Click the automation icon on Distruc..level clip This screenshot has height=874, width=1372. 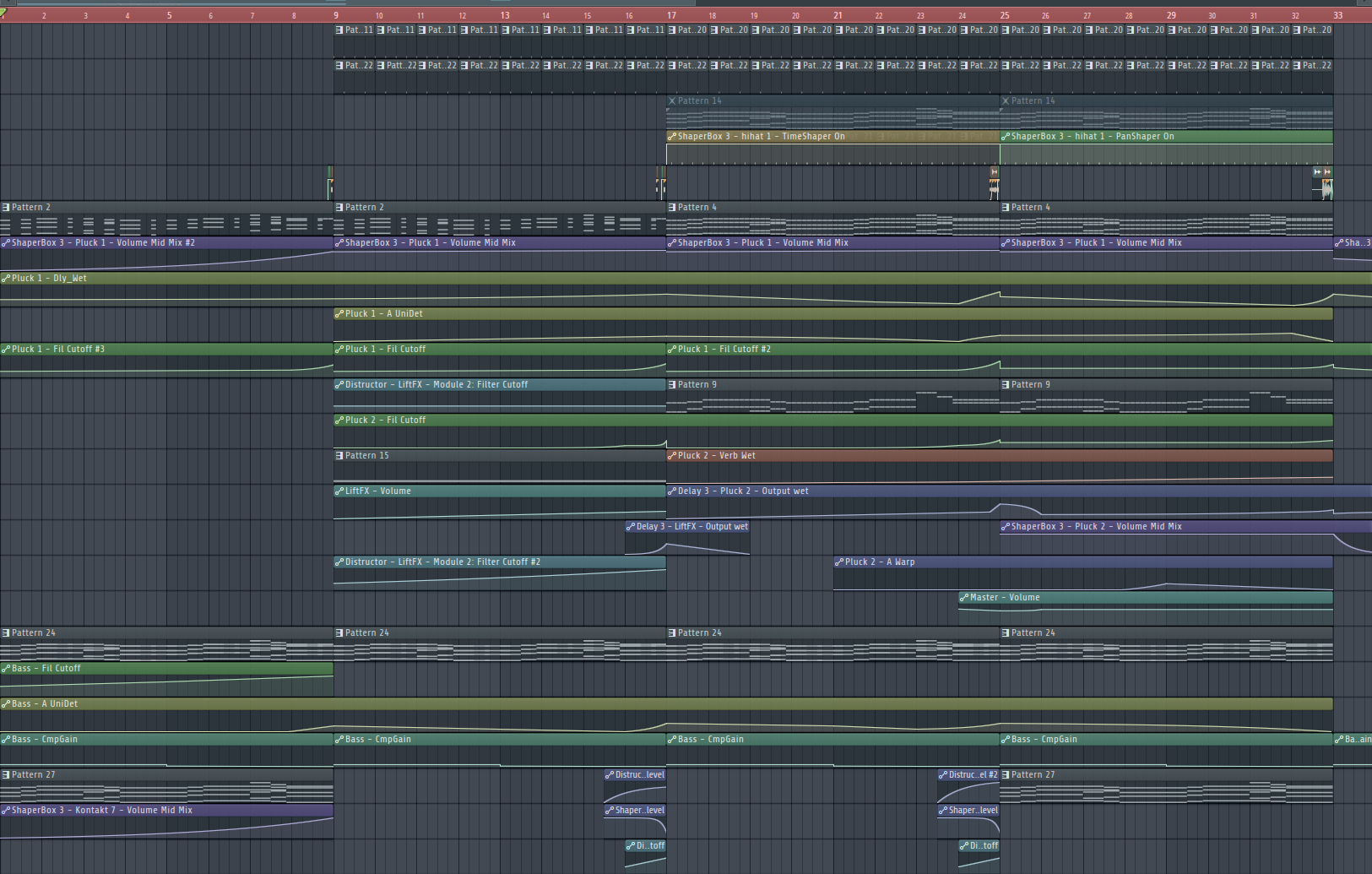point(610,774)
